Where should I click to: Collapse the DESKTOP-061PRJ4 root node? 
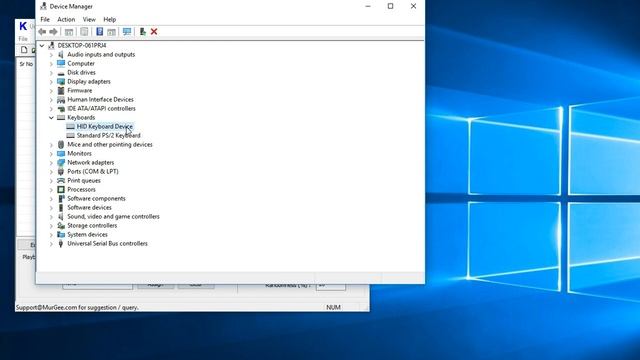pos(42,45)
